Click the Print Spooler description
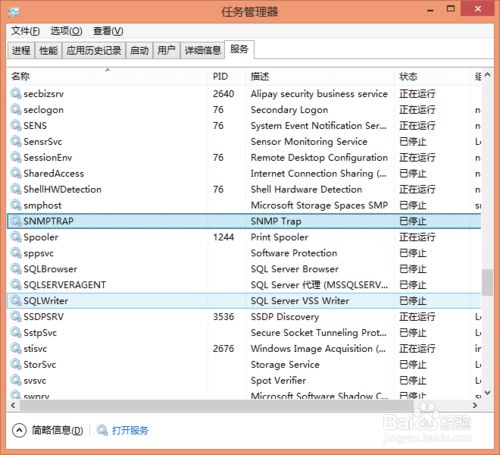 [279, 237]
